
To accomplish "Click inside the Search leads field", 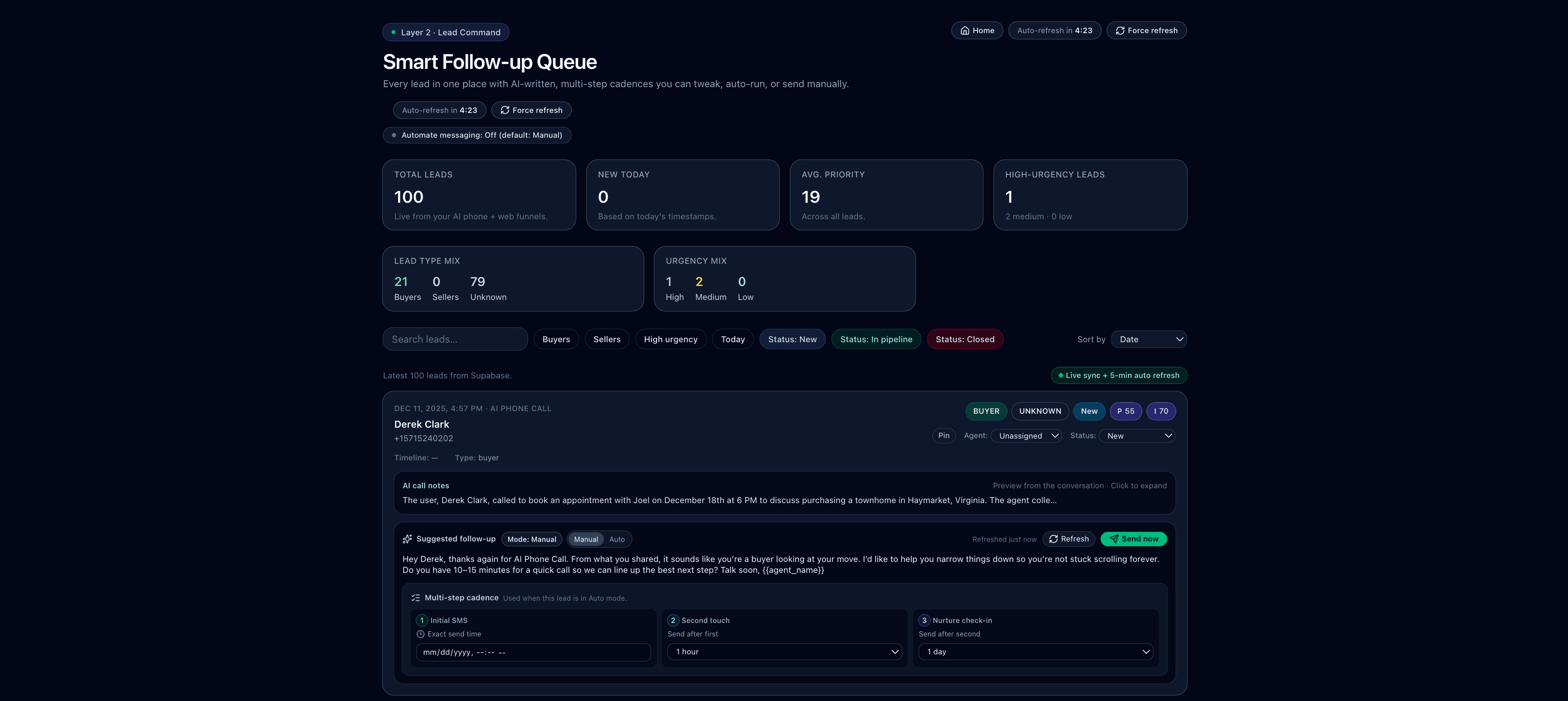I will 455,339.
